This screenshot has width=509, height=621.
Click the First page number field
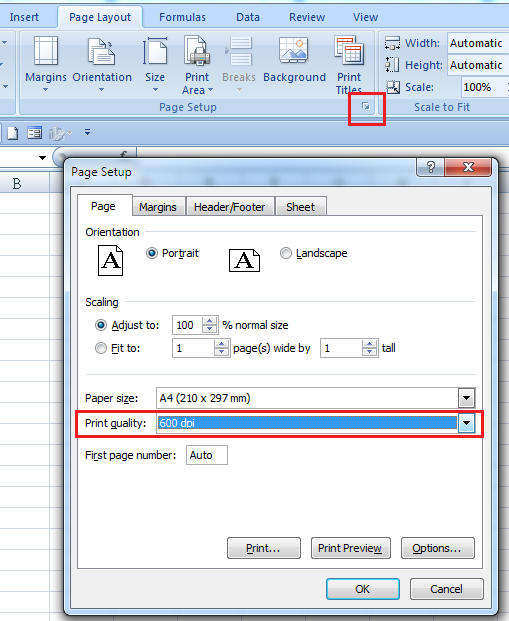[207, 455]
